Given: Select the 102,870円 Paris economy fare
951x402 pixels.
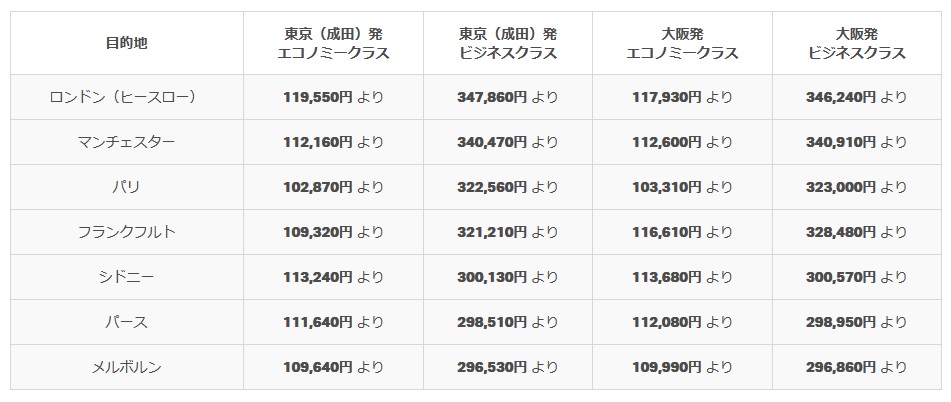Looking at the screenshot, I should coord(318,187).
